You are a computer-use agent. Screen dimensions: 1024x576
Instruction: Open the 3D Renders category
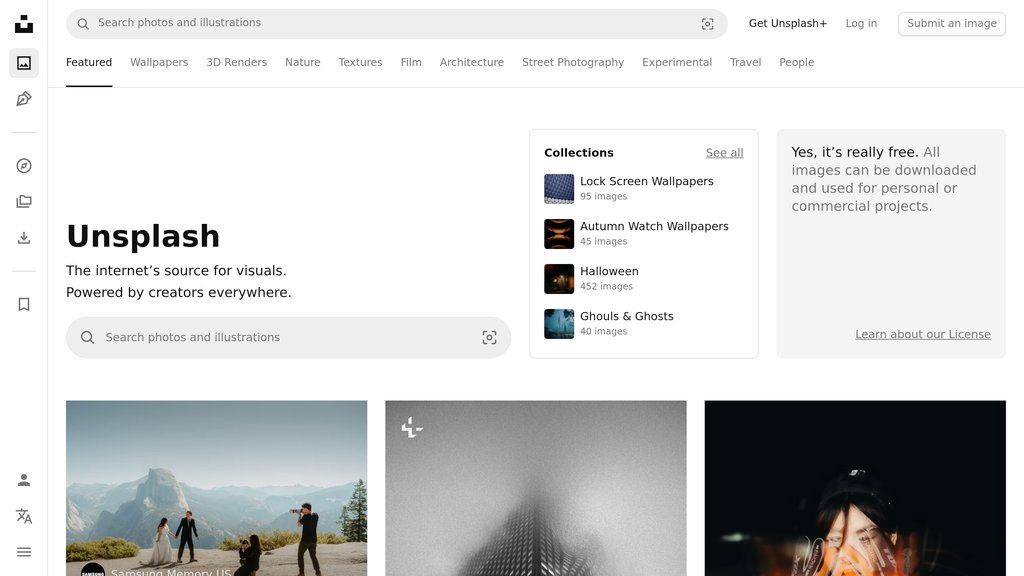[x=236, y=62]
